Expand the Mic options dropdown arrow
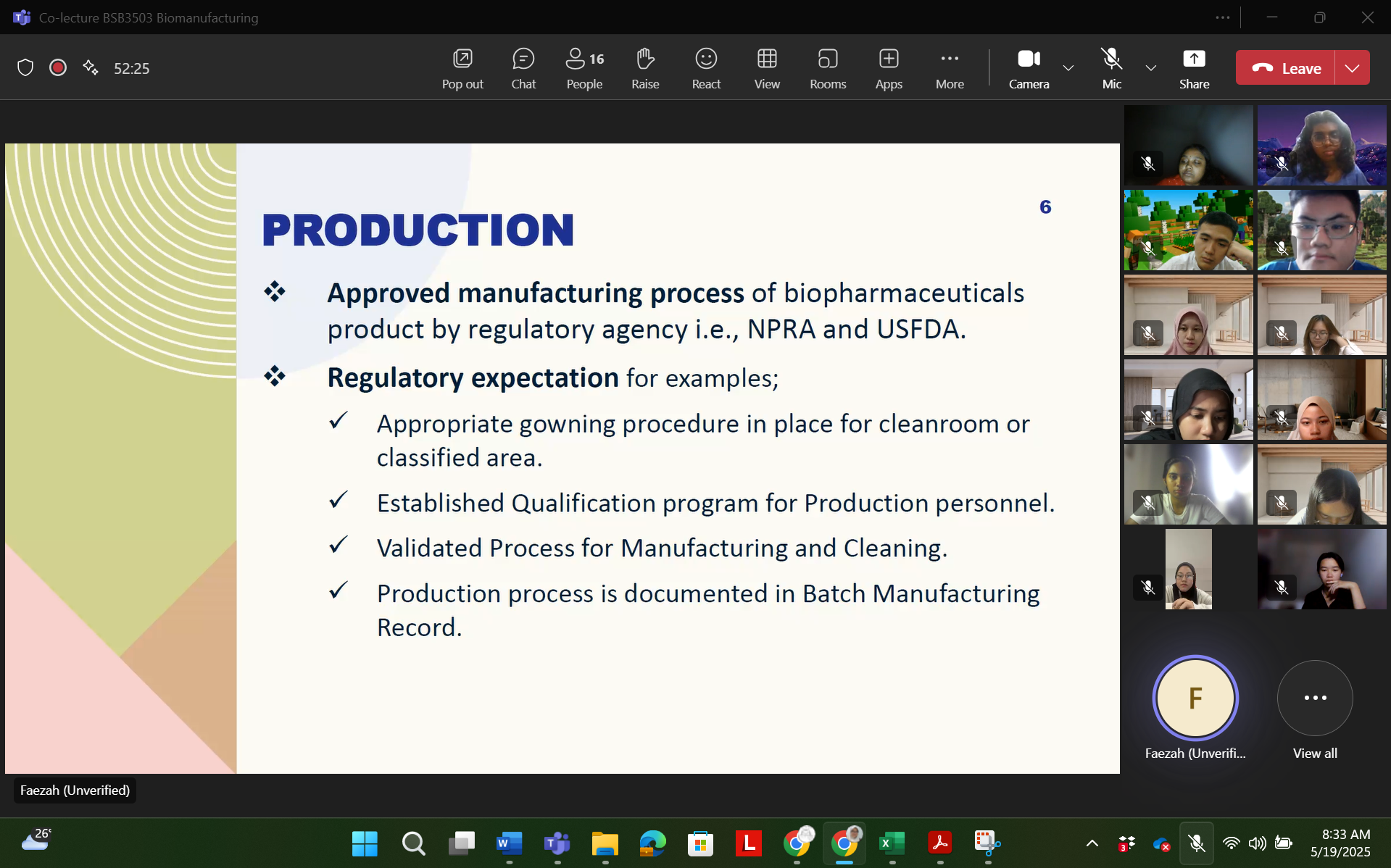Screen dimensions: 1391x868 click(x=1150, y=68)
